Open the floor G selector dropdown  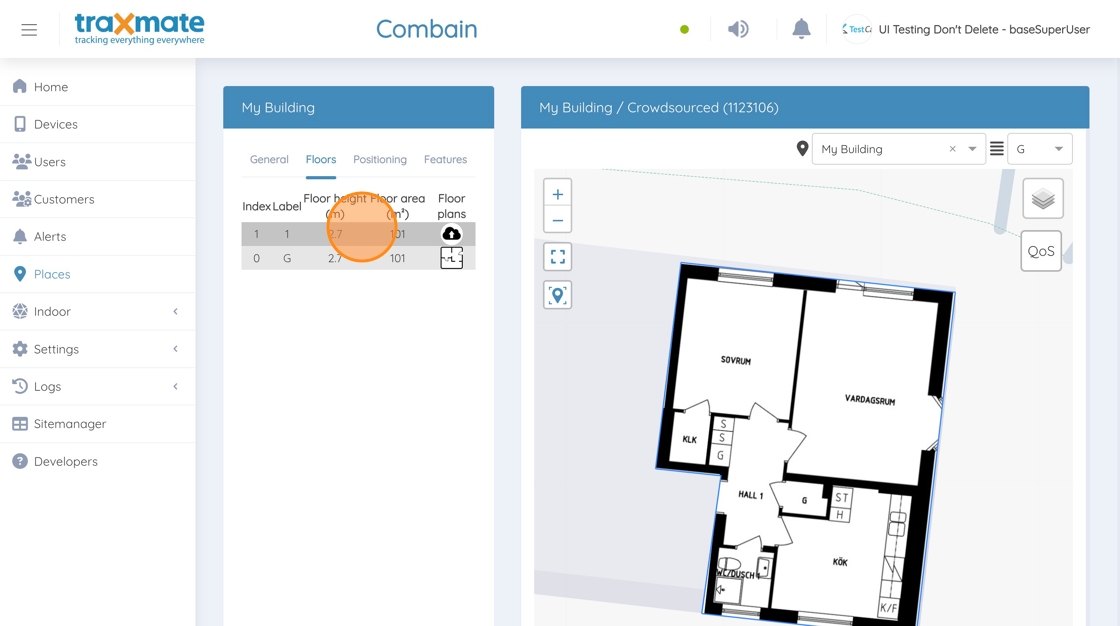pos(1039,149)
